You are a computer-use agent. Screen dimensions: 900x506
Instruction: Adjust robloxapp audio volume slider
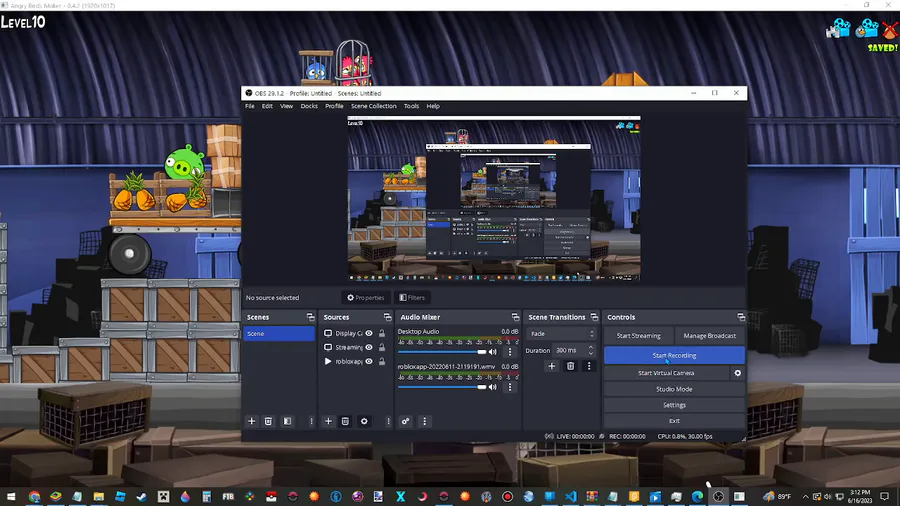[x=442, y=387]
